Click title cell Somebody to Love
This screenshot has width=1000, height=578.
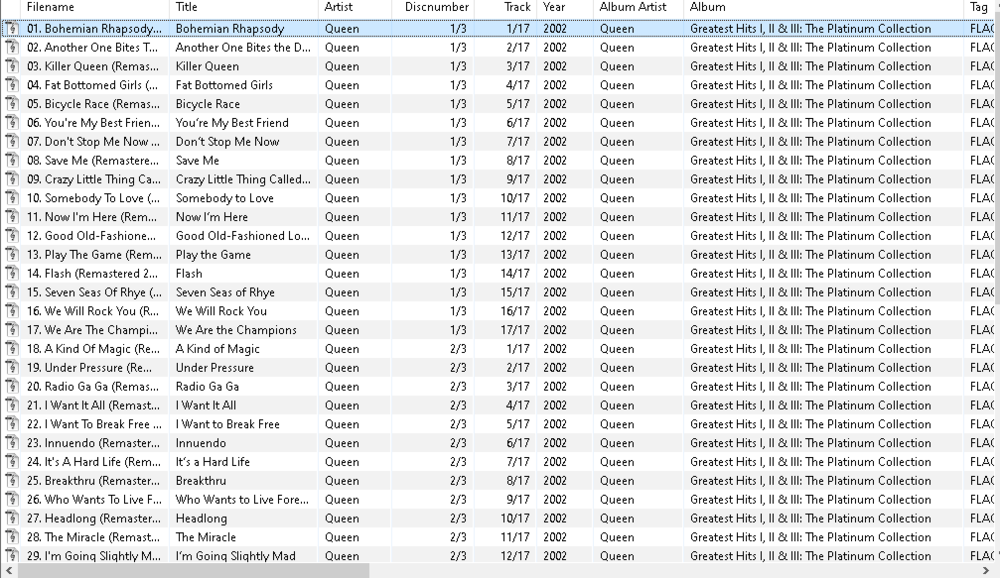coord(224,198)
